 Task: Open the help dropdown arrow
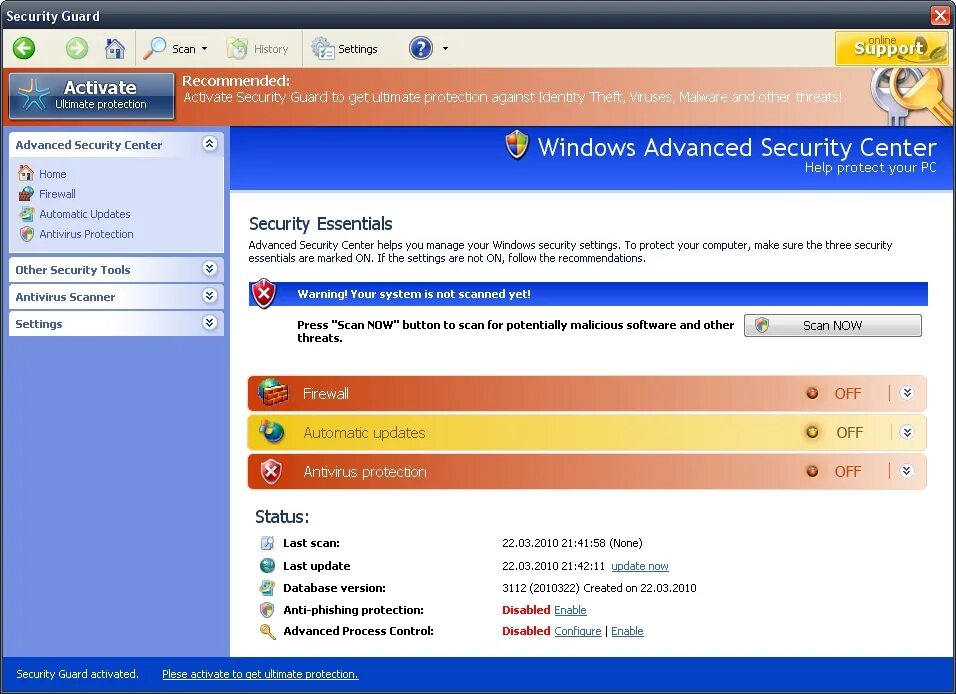[x=445, y=49]
